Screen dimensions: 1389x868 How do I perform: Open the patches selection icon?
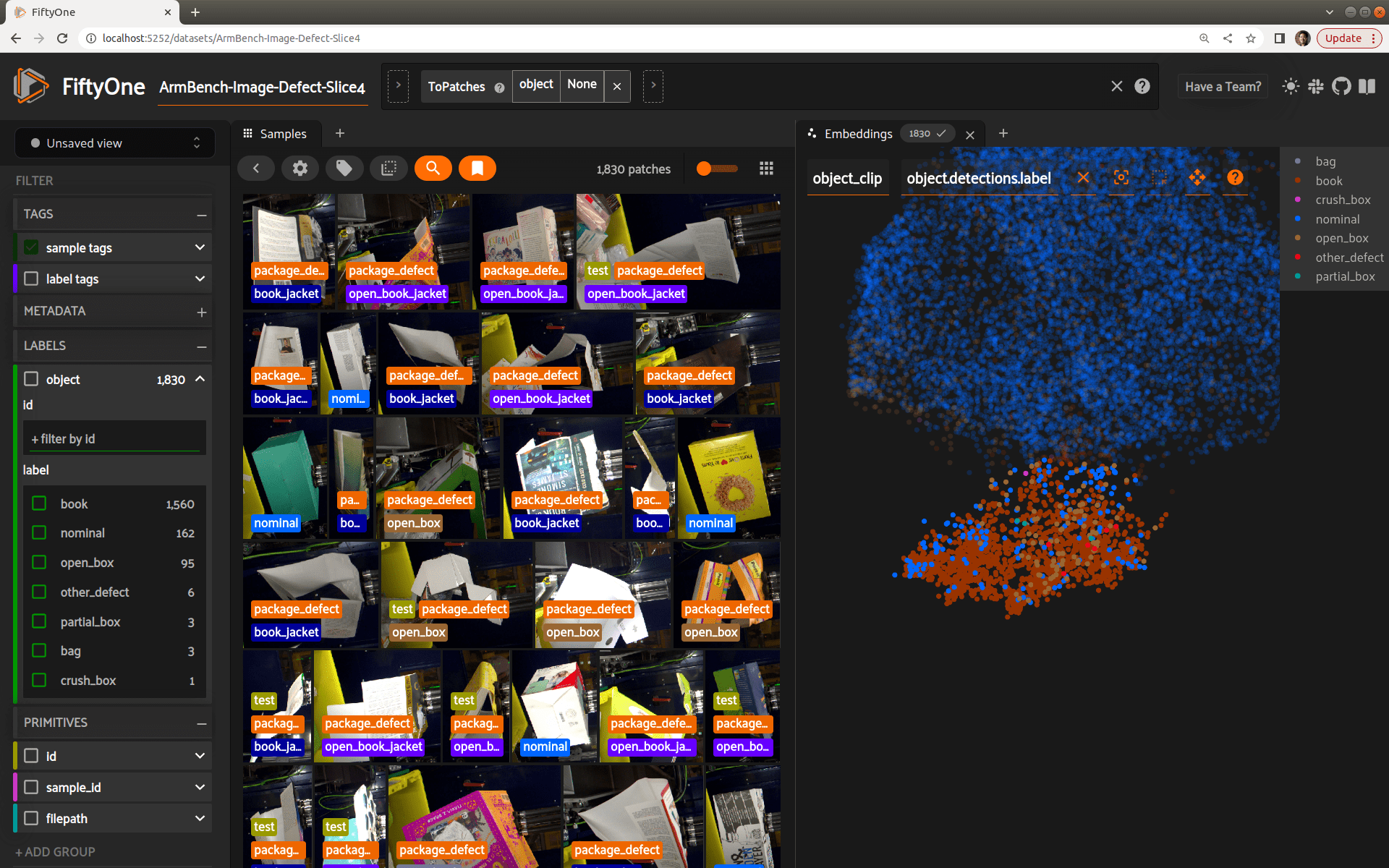pyautogui.click(x=388, y=169)
